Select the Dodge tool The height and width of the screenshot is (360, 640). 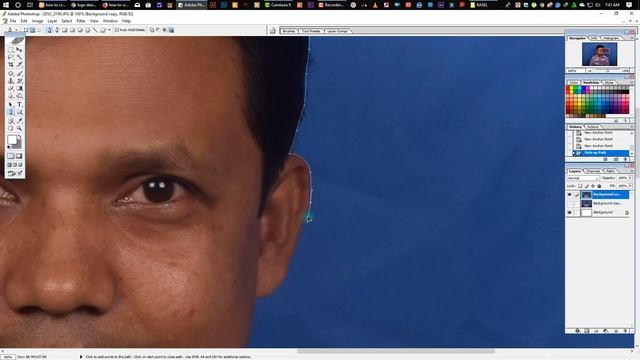click(x=20, y=96)
